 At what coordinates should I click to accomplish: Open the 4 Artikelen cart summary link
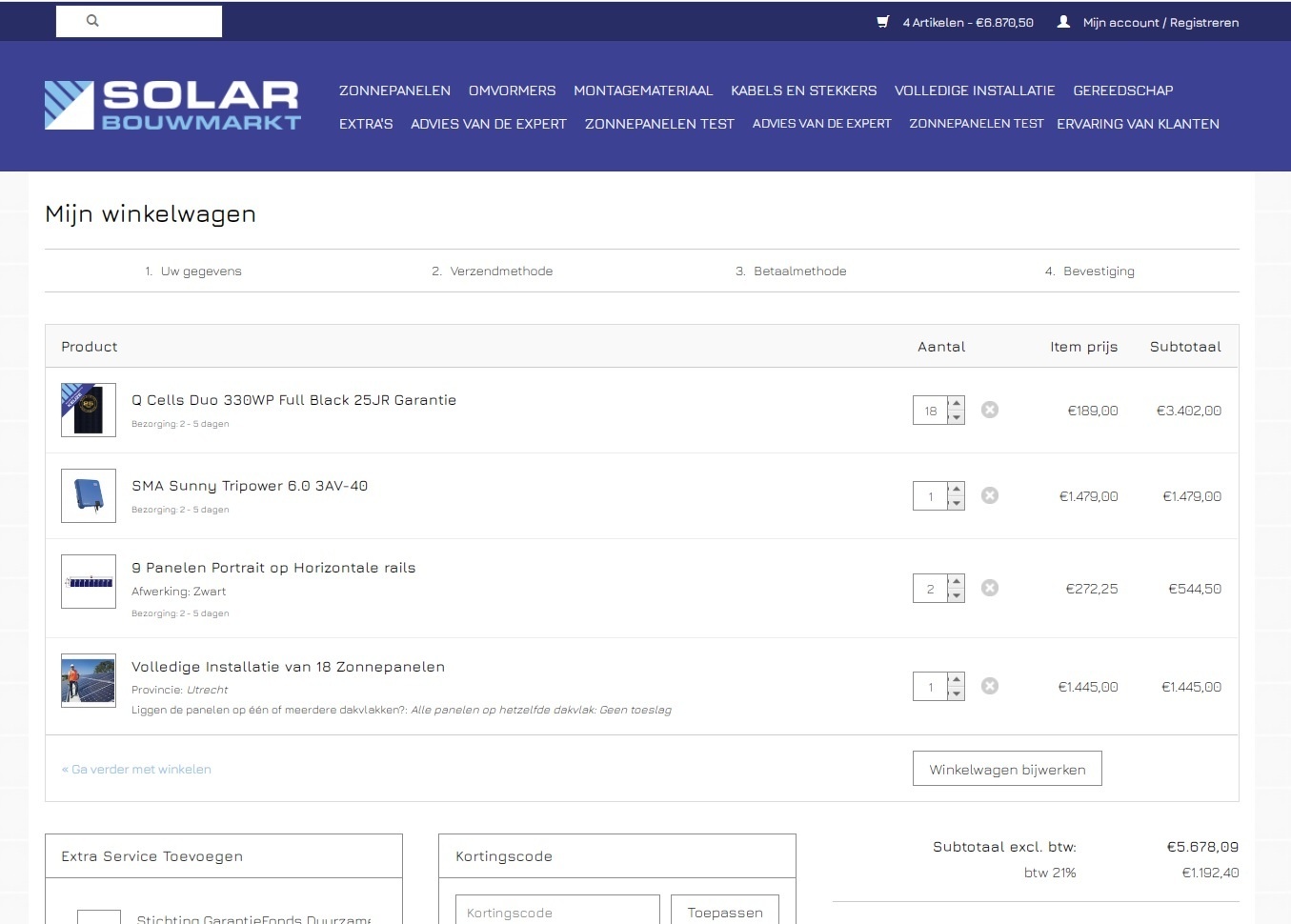[968, 22]
